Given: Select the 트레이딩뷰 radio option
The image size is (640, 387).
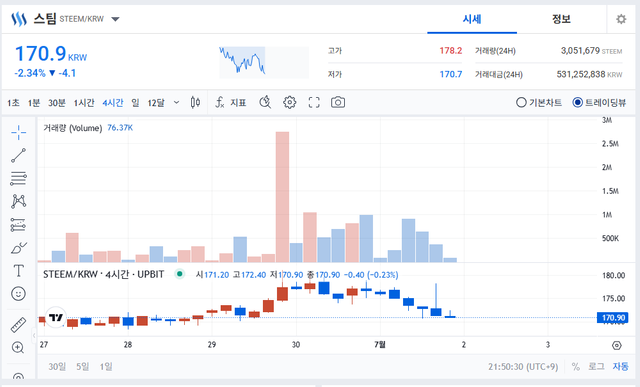Looking at the screenshot, I should point(599,102).
